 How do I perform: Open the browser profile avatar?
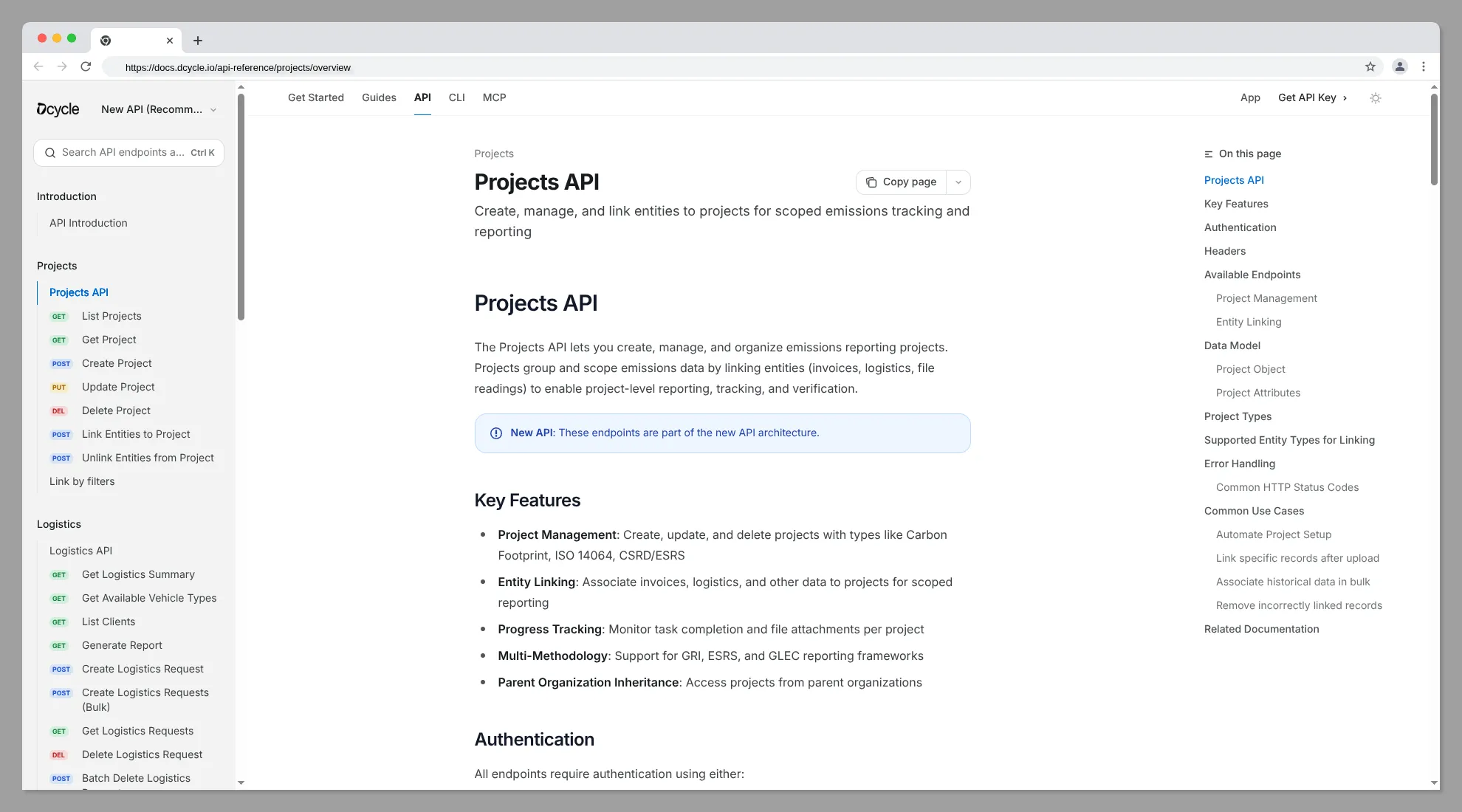click(x=1399, y=66)
